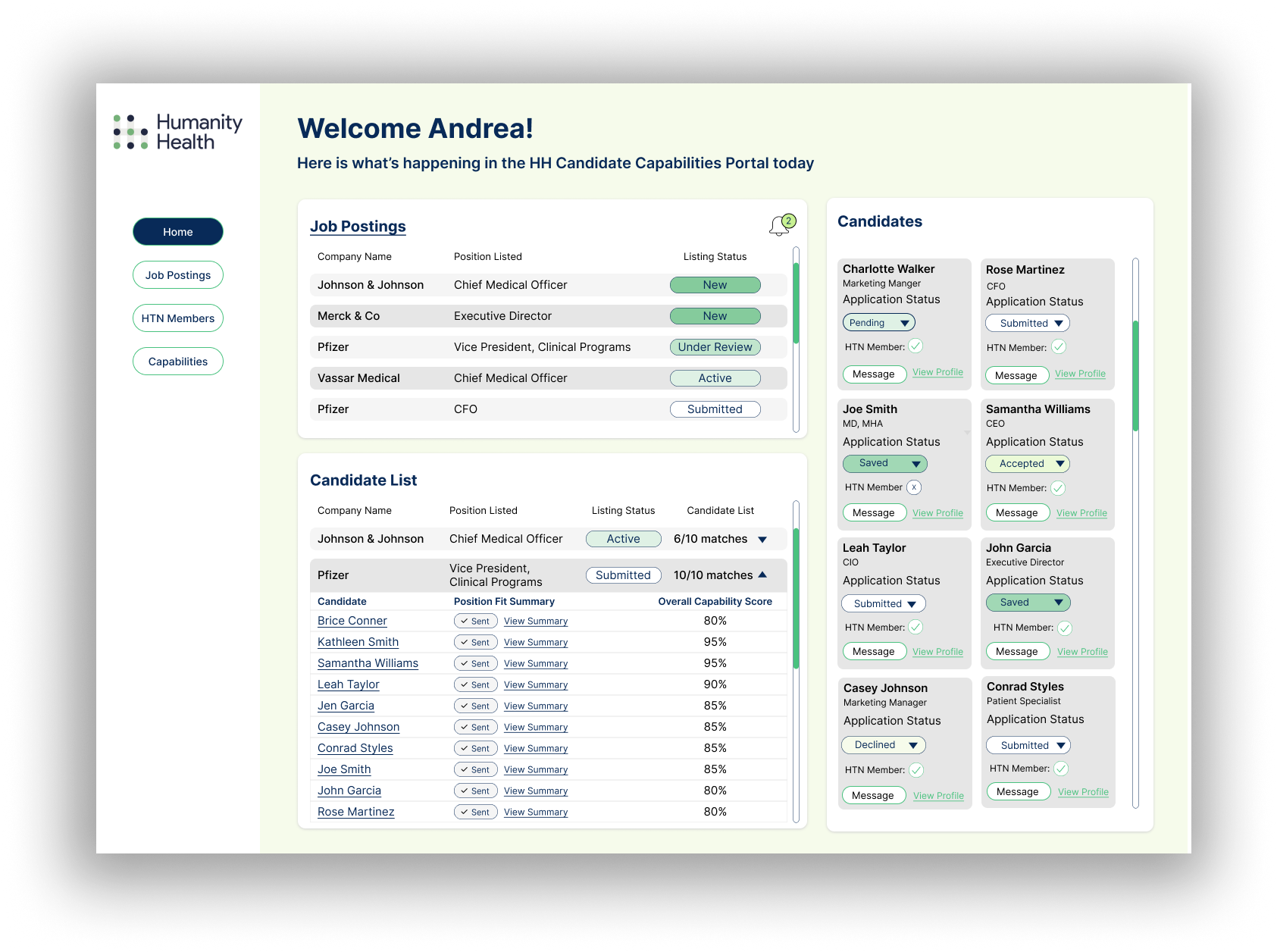Screen dimensions: 1277x952
Task: Open HTN Members in the sidebar
Action: pos(178,318)
